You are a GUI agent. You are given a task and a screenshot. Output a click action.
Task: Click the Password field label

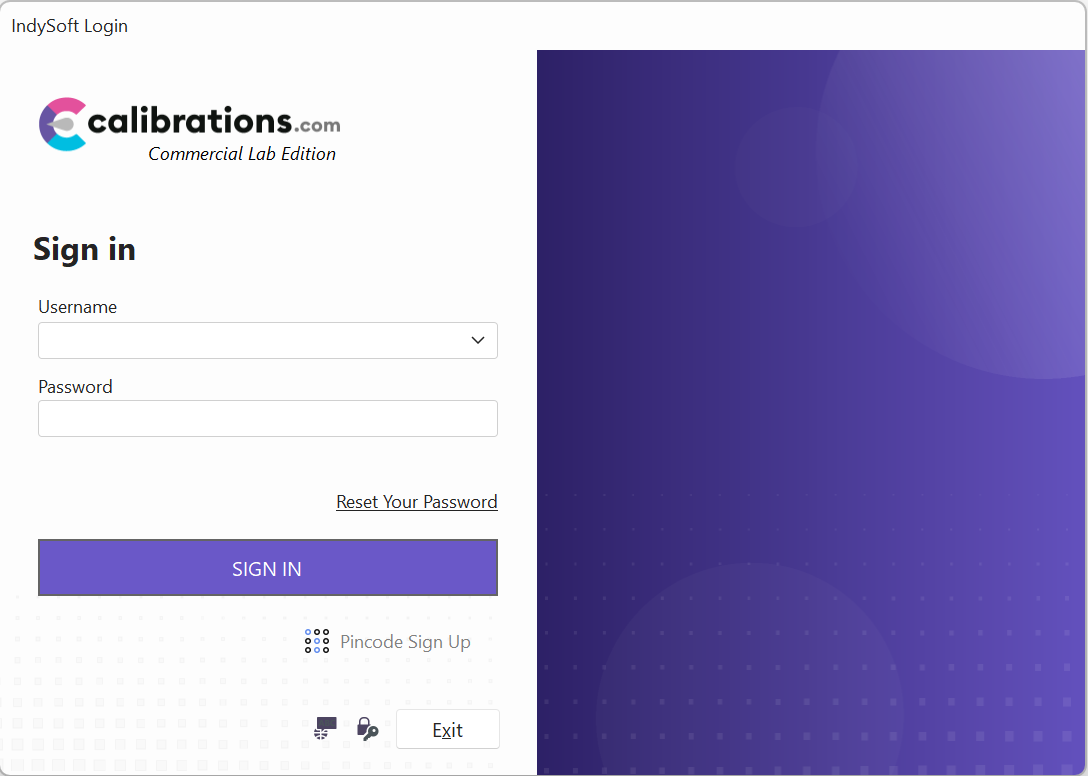tap(75, 387)
